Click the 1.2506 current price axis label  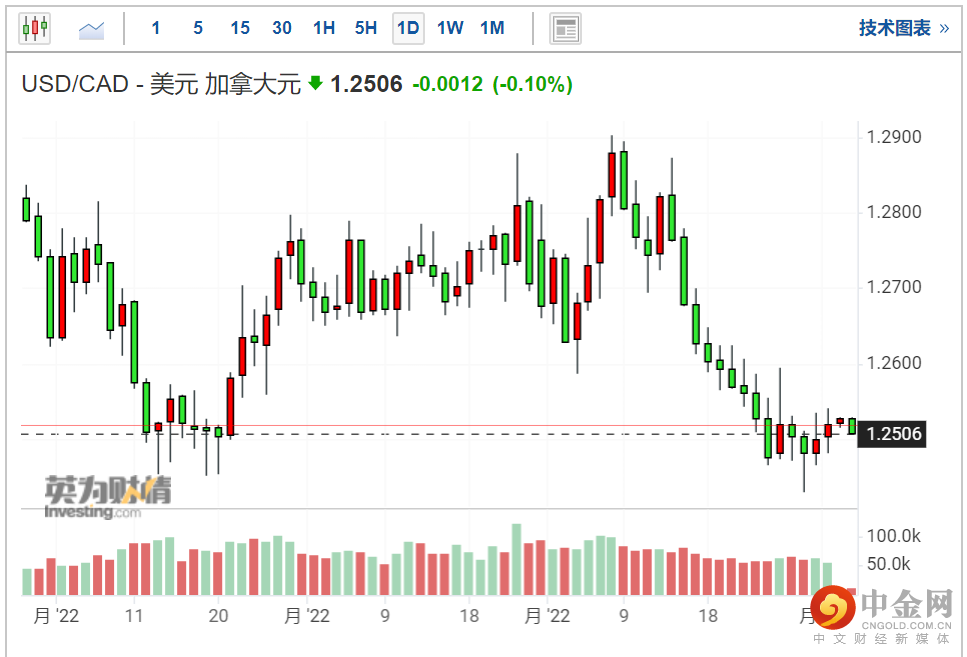coord(894,434)
